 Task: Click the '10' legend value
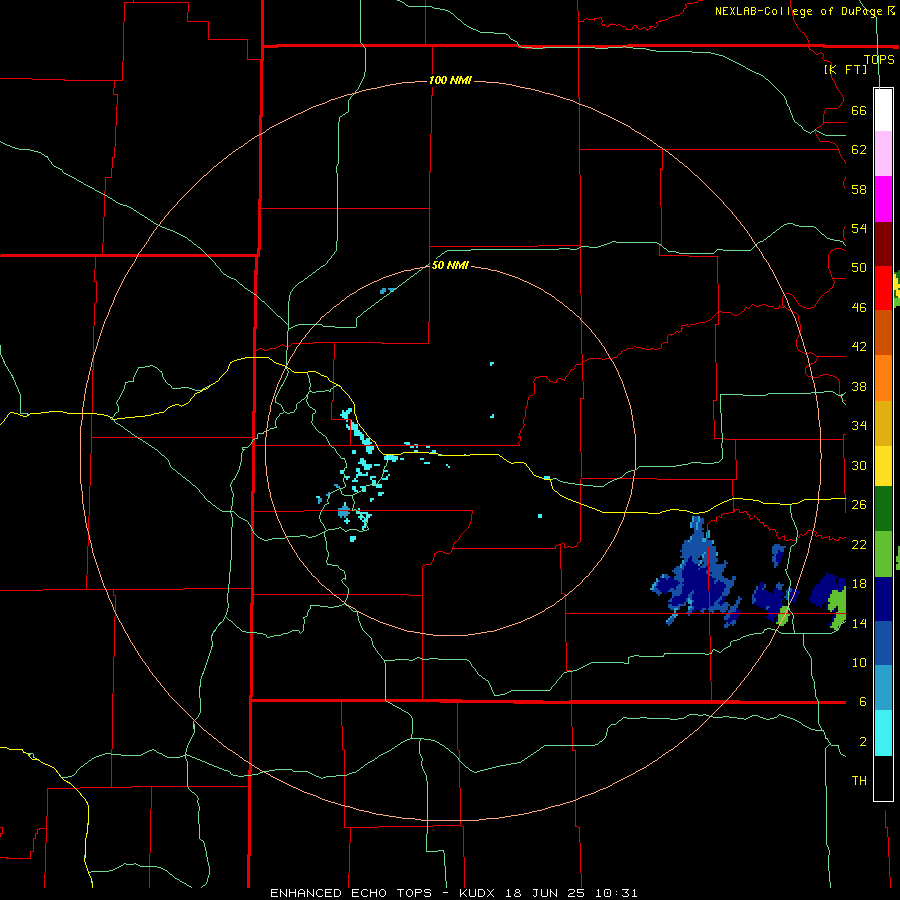pyautogui.click(x=859, y=662)
